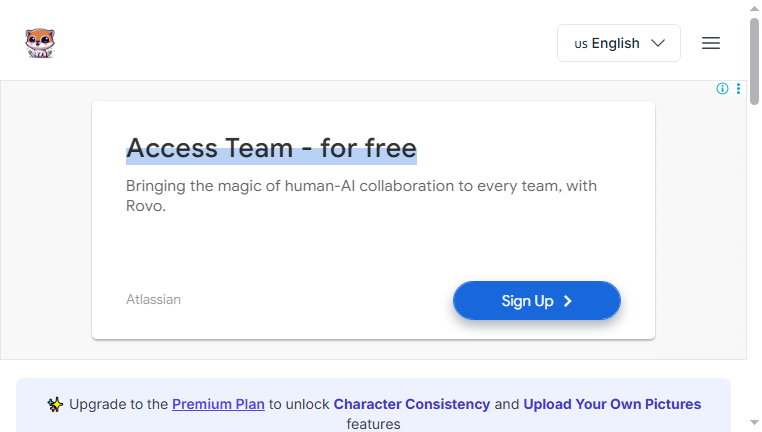The height and width of the screenshot is (432, 762).
Task: Click the scrollbar up arrow
Action: click(x=754, y=8)
